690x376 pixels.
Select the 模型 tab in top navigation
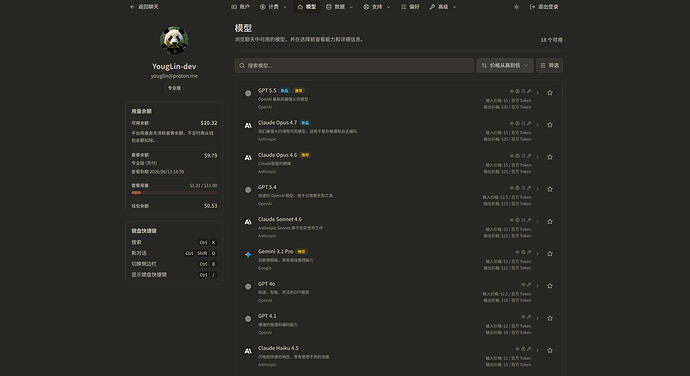tap(307, 7)
